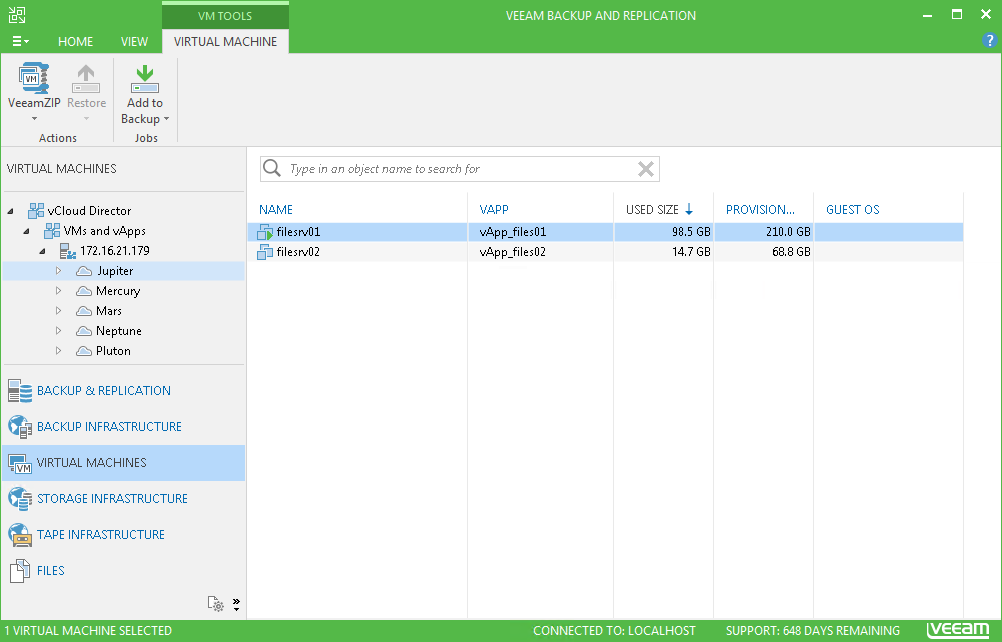The height and width of the screenshot is (642, 1002).
Task: Expand the Mars node
Action: coord(58,311)
